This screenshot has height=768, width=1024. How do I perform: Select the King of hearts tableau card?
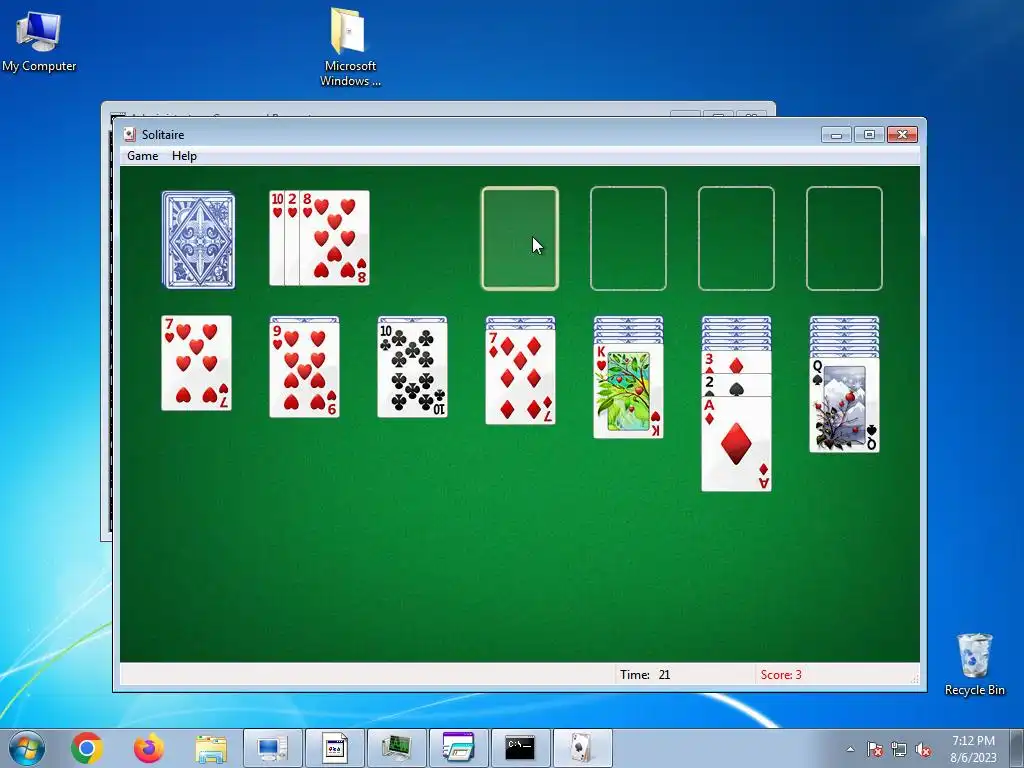click(x=628, y=391)
